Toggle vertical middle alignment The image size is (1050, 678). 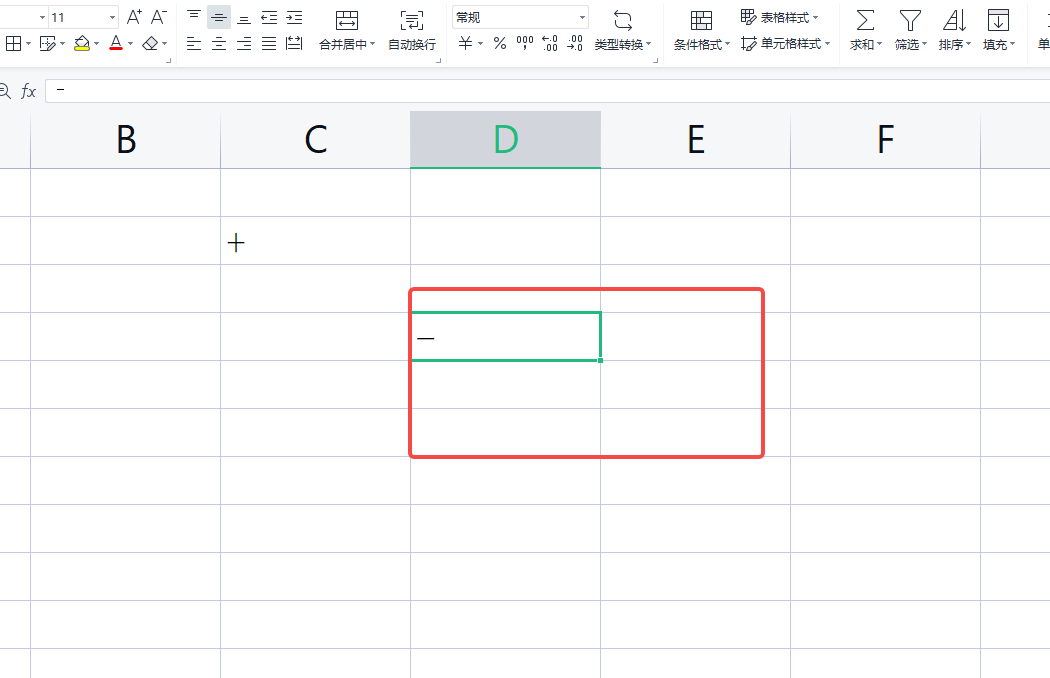[219, 17]
